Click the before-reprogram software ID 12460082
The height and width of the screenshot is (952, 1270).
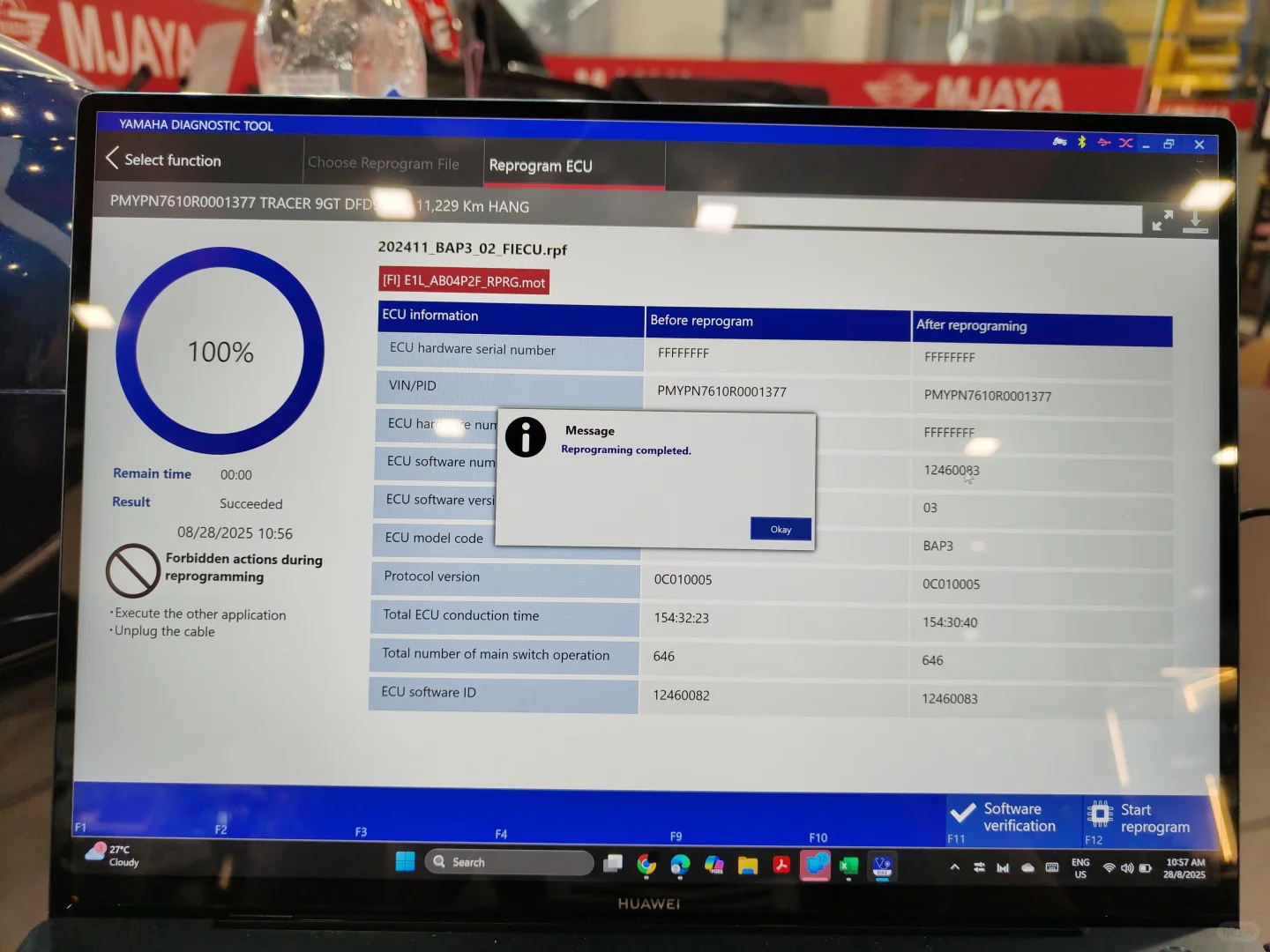point(682,695)
